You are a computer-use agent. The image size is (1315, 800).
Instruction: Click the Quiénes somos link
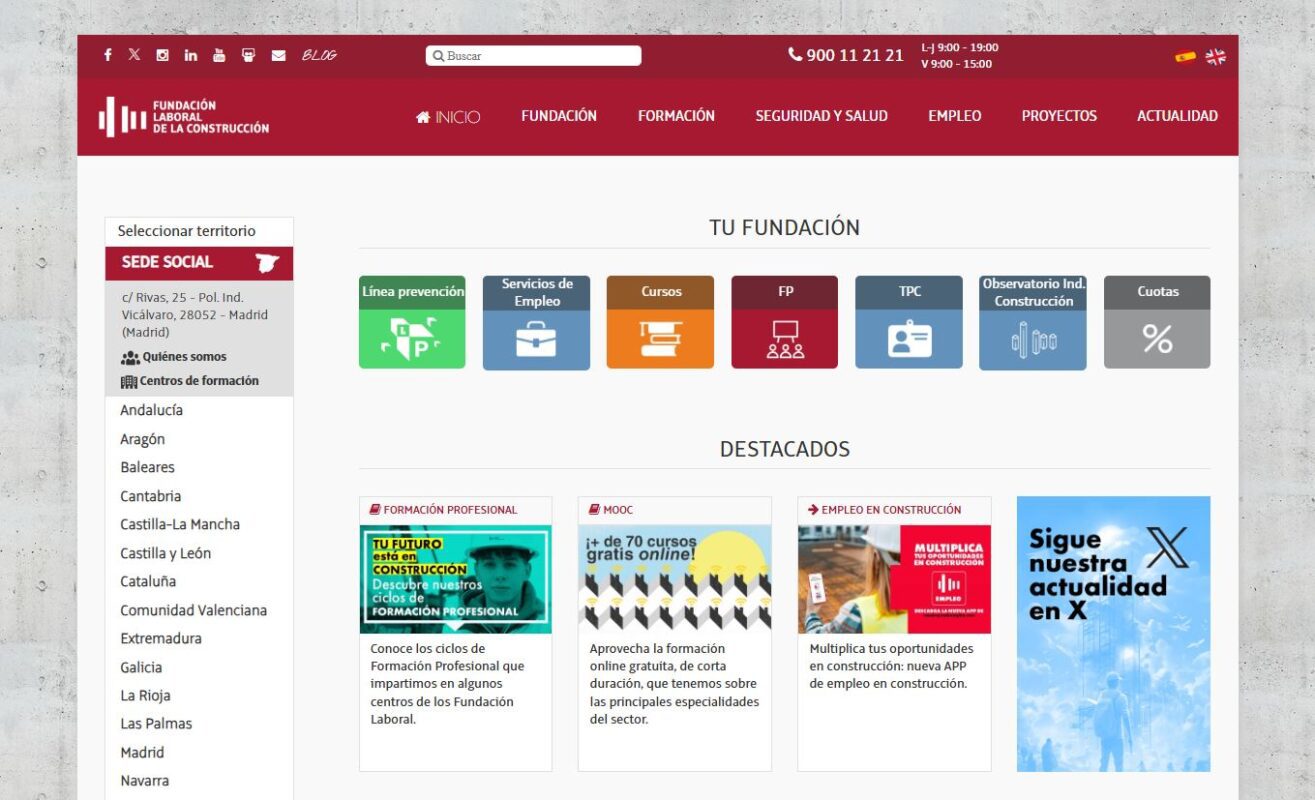(x=183, y=357)
